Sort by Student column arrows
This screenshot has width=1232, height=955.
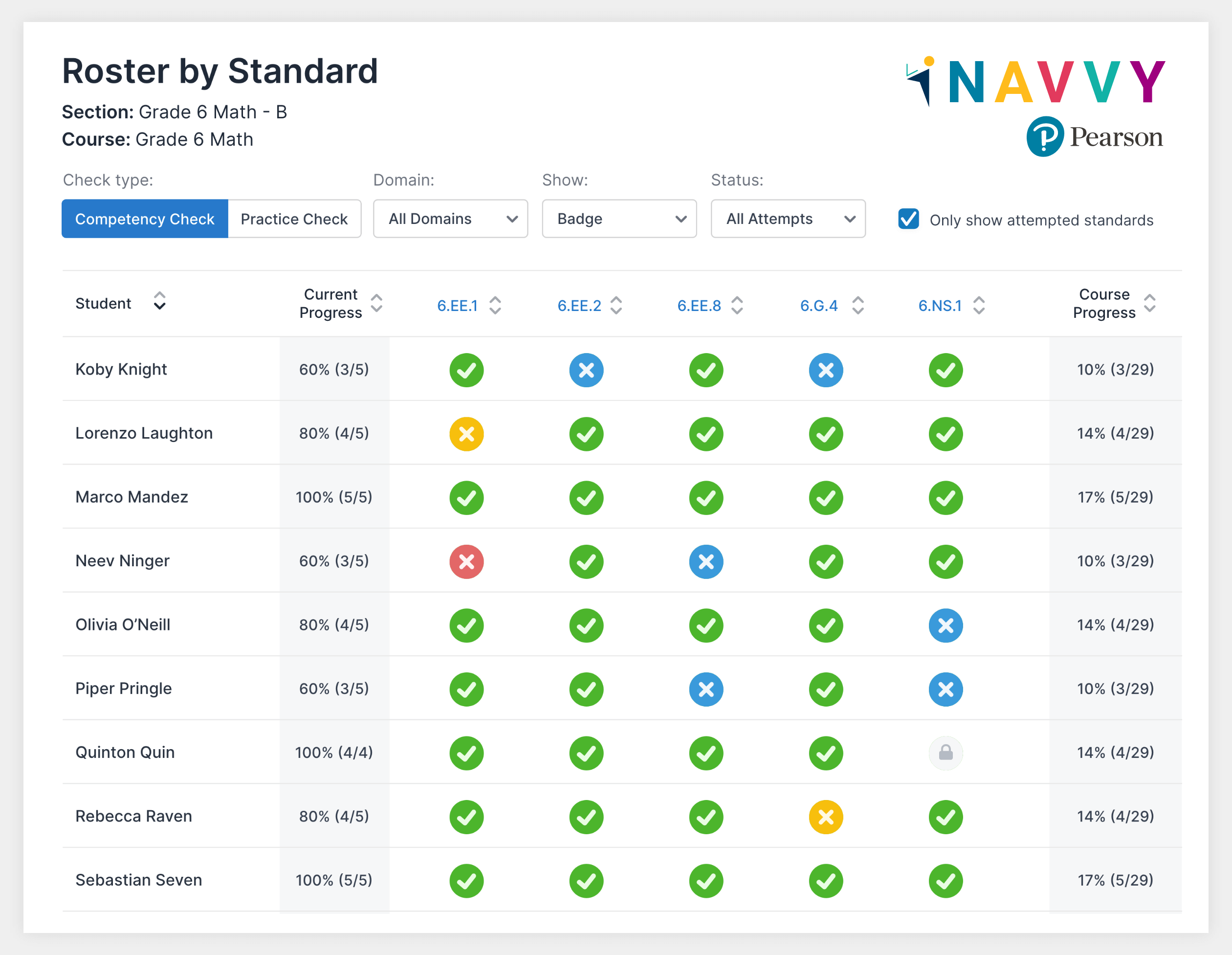tap(160, 301)
